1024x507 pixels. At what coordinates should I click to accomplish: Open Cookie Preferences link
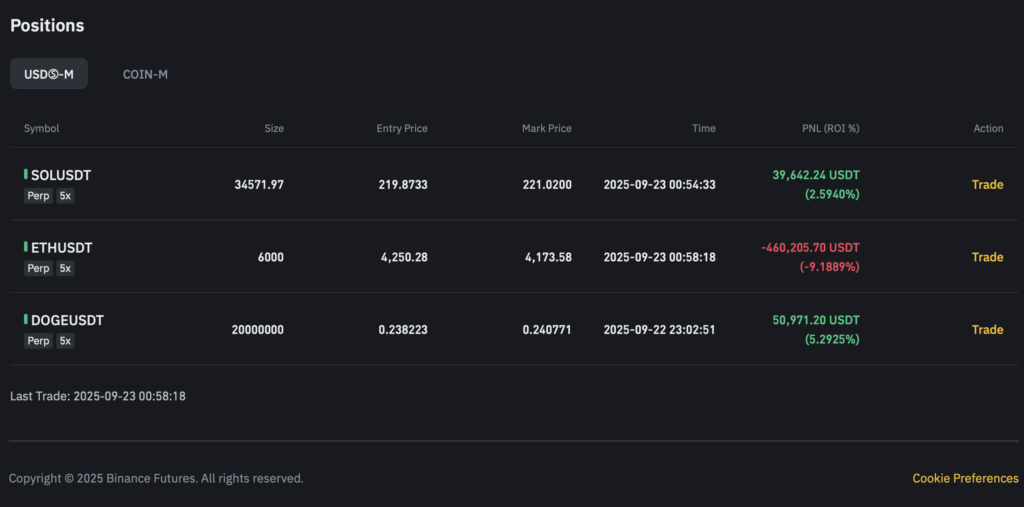(x=965, y=479)
